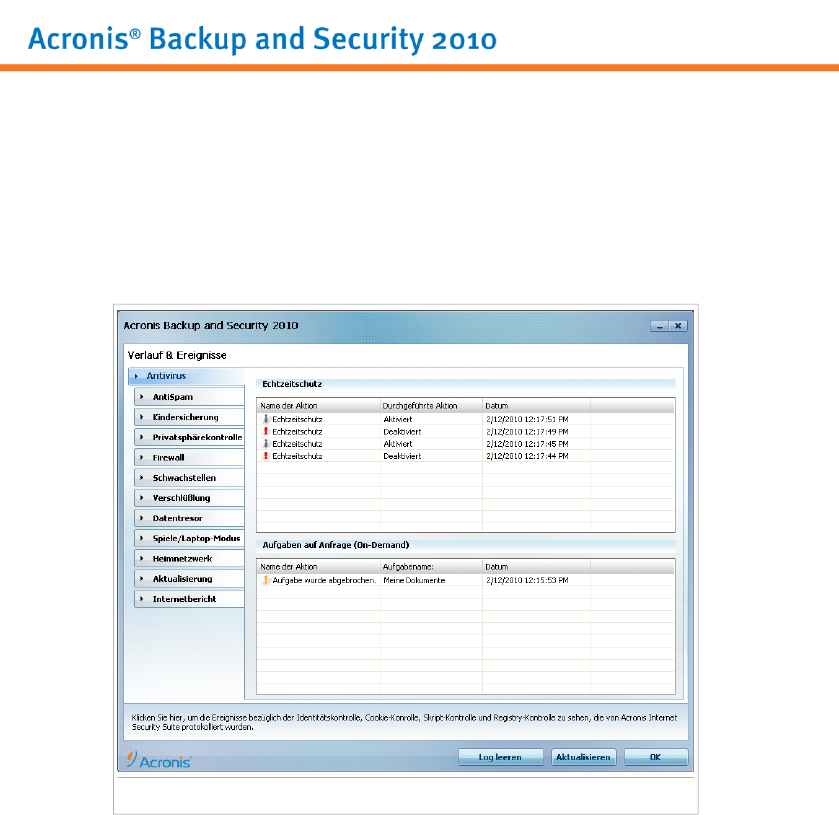Viewport: 839px width, 815px height.
Task: Click the arrow beside Antivirus
Action: pyautogui.click(x=136, y=376)
